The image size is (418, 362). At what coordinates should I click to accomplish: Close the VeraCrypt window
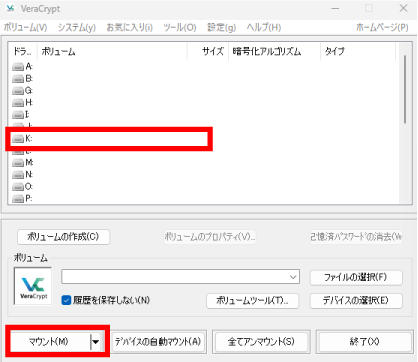[x=403, y=8]
